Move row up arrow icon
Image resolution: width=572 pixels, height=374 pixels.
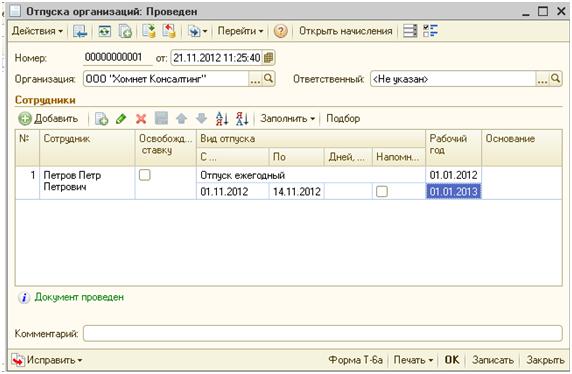pyautogui.click(x=181, y=119)
